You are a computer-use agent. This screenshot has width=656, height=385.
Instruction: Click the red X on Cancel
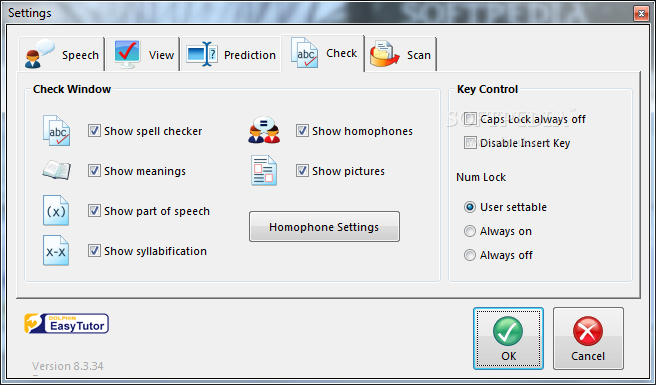[x=588, y=331]
